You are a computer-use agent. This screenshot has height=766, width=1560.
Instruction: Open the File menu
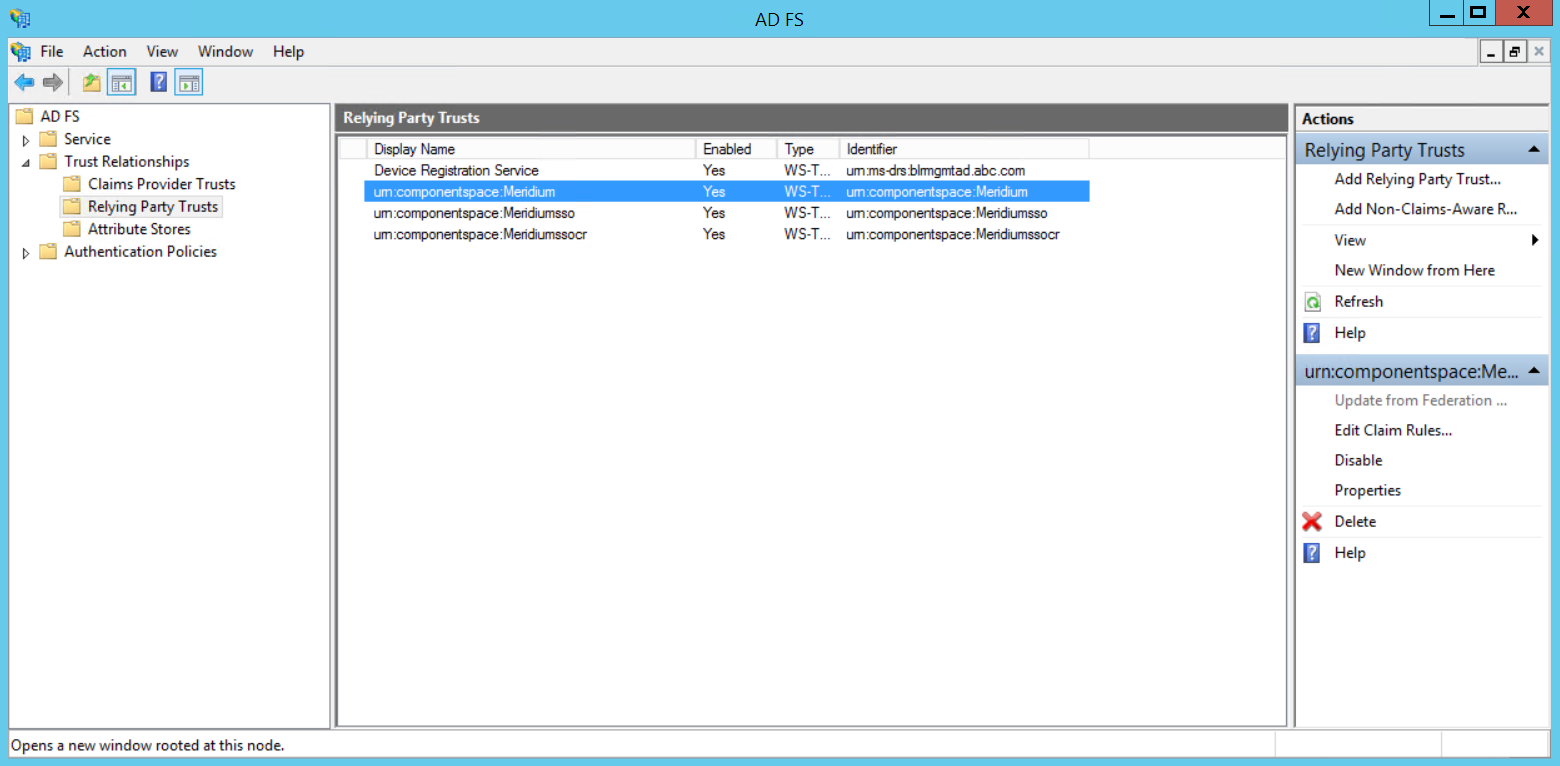(51, 51)
